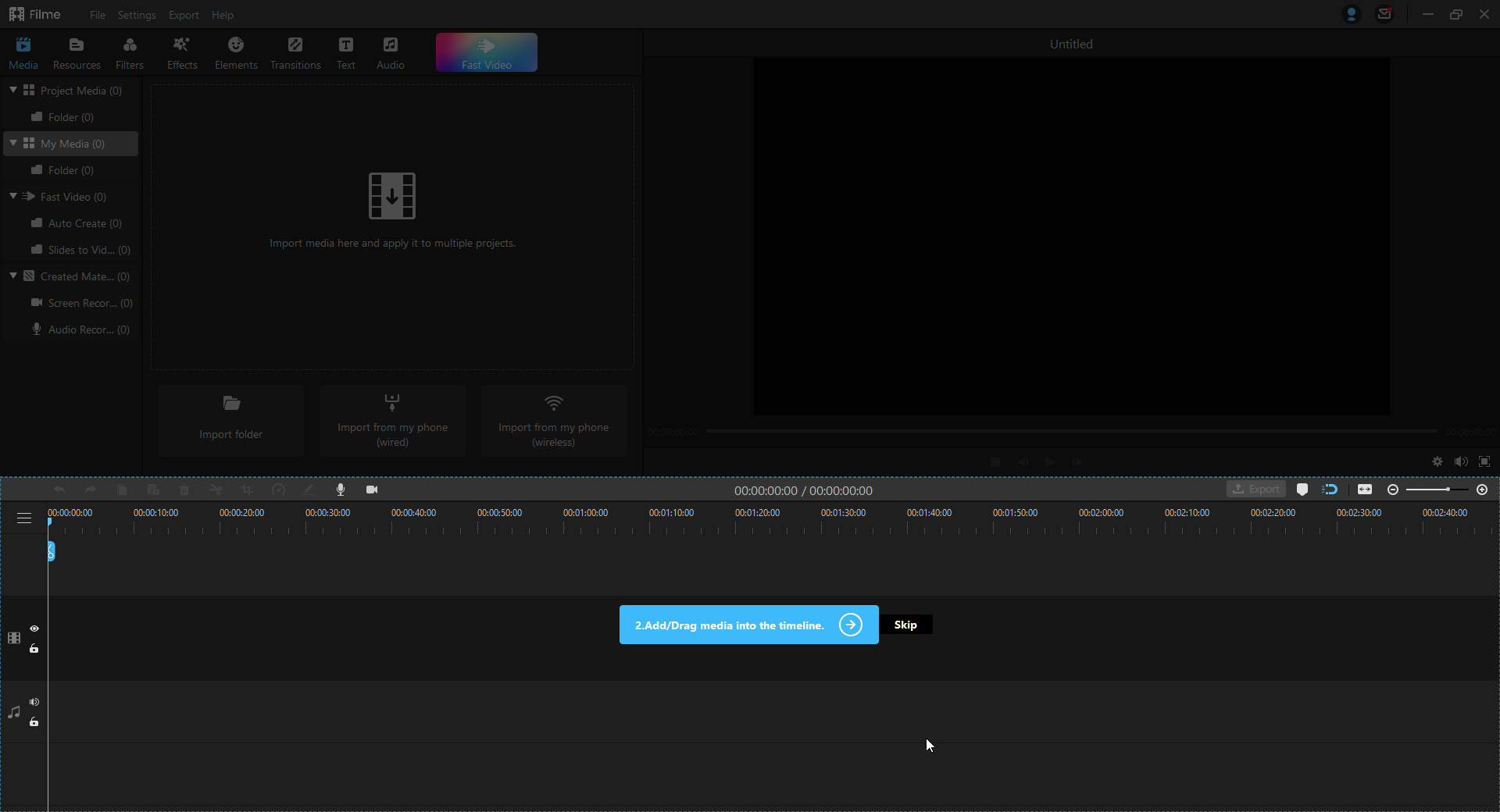Screen dimensions: 1500x812
Task: Click the Export button
Action: coord(1255,489)
